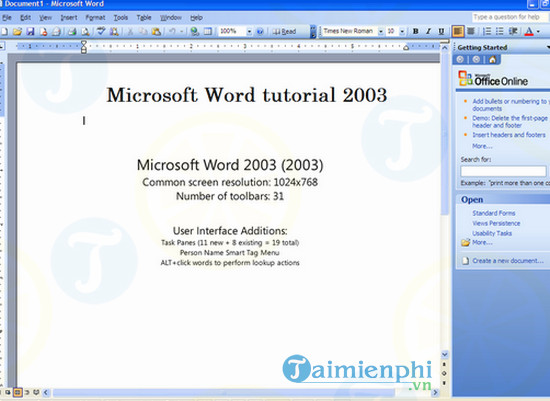The width and height of the screenshot is (550, 401).
Task: Undo the last action
Action: [172, 32]
